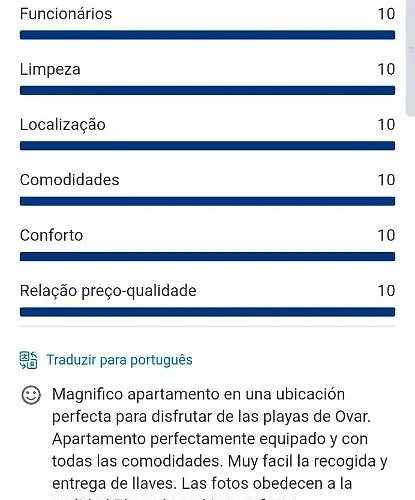Click the smiley face review icon

coord(31,395)
